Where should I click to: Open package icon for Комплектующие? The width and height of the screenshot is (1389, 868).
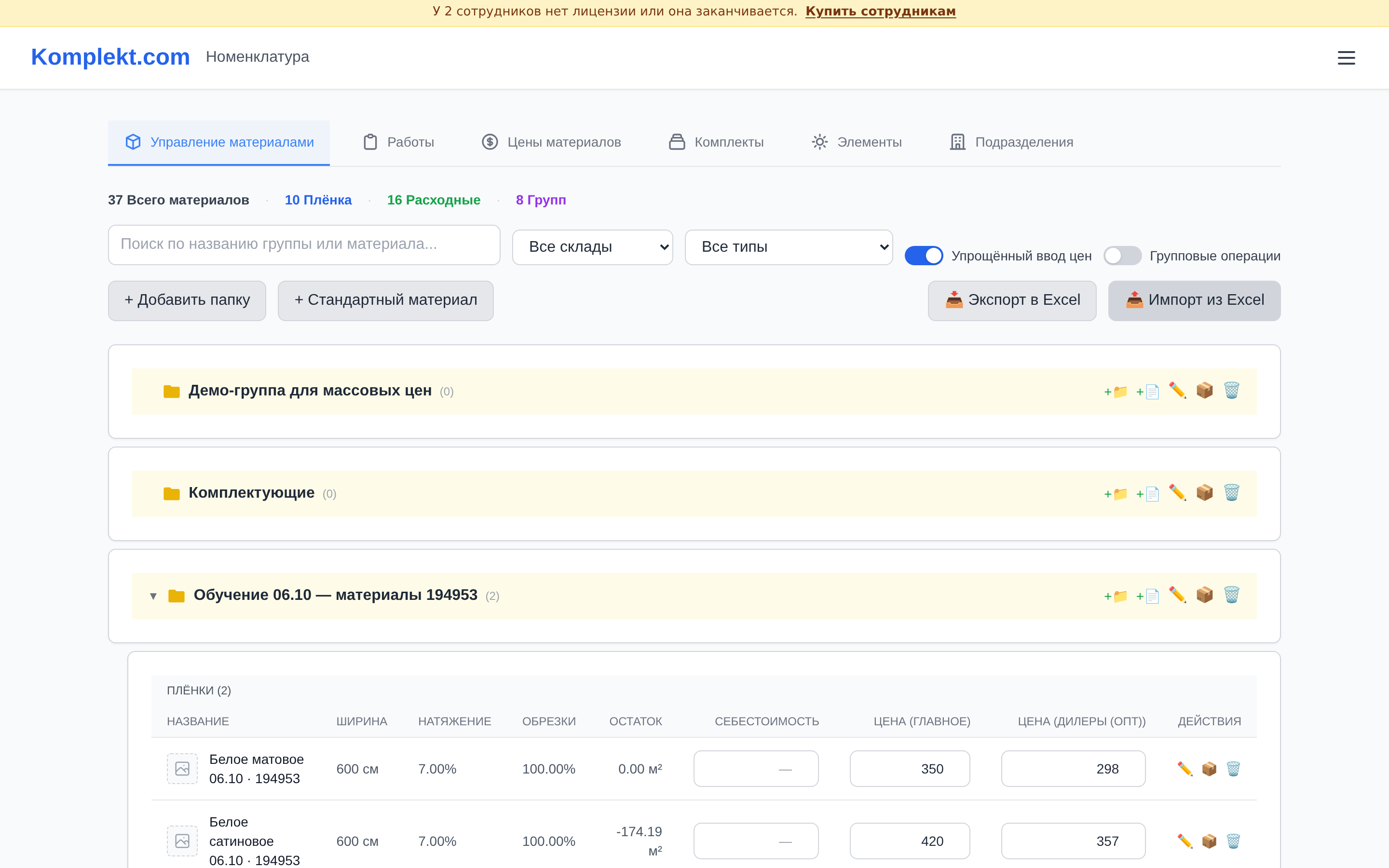click(1204, 492)
